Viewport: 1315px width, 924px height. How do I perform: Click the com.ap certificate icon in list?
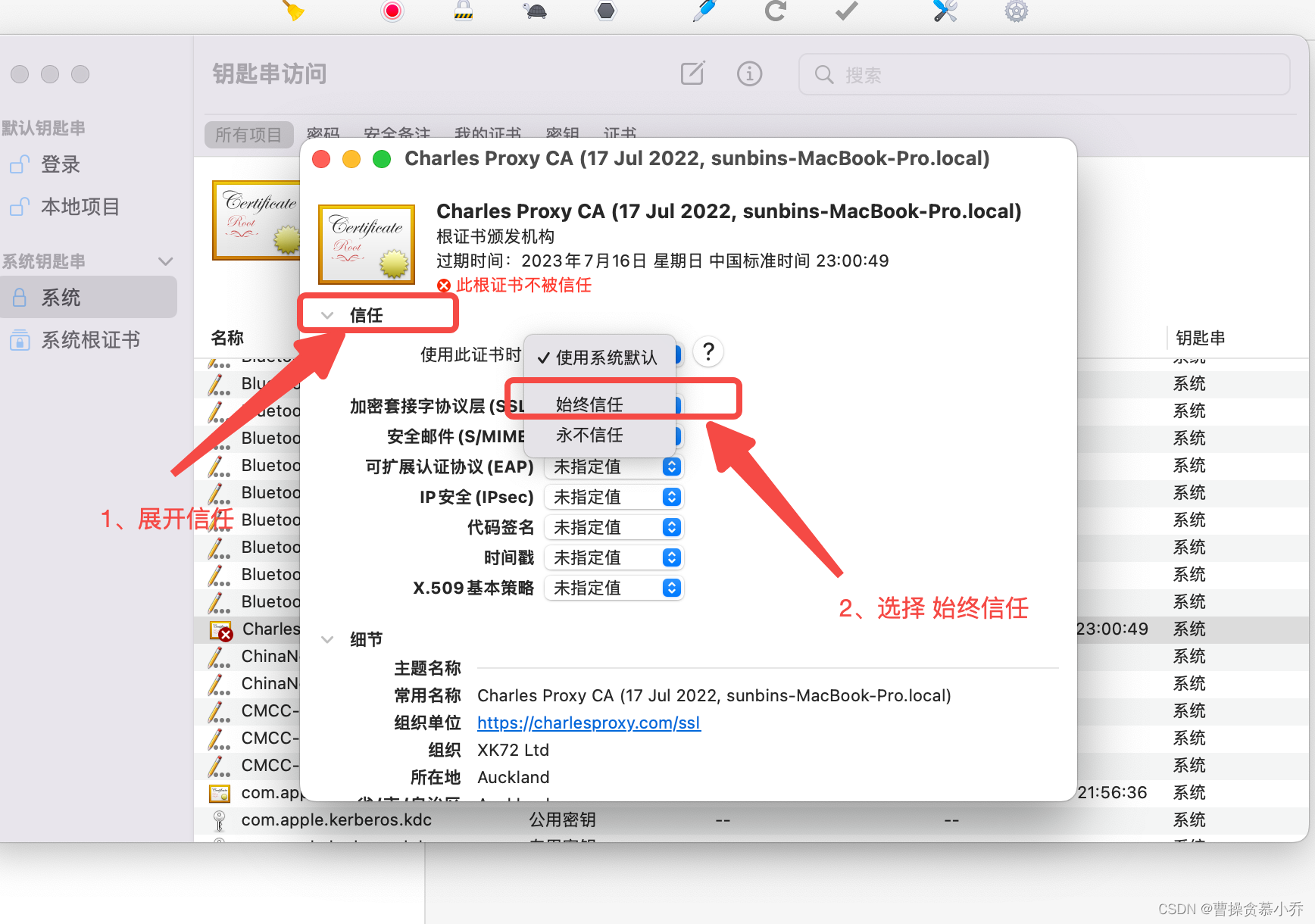click(x=219, y=793)
